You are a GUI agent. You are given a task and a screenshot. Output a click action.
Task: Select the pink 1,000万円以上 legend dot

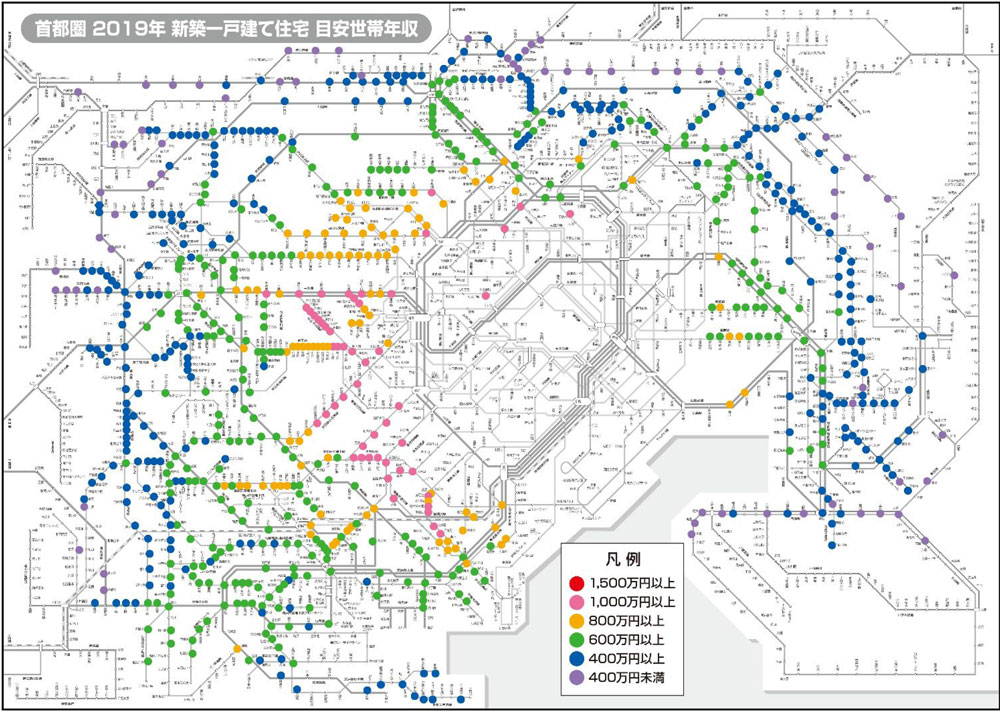[x=574, y=603]
